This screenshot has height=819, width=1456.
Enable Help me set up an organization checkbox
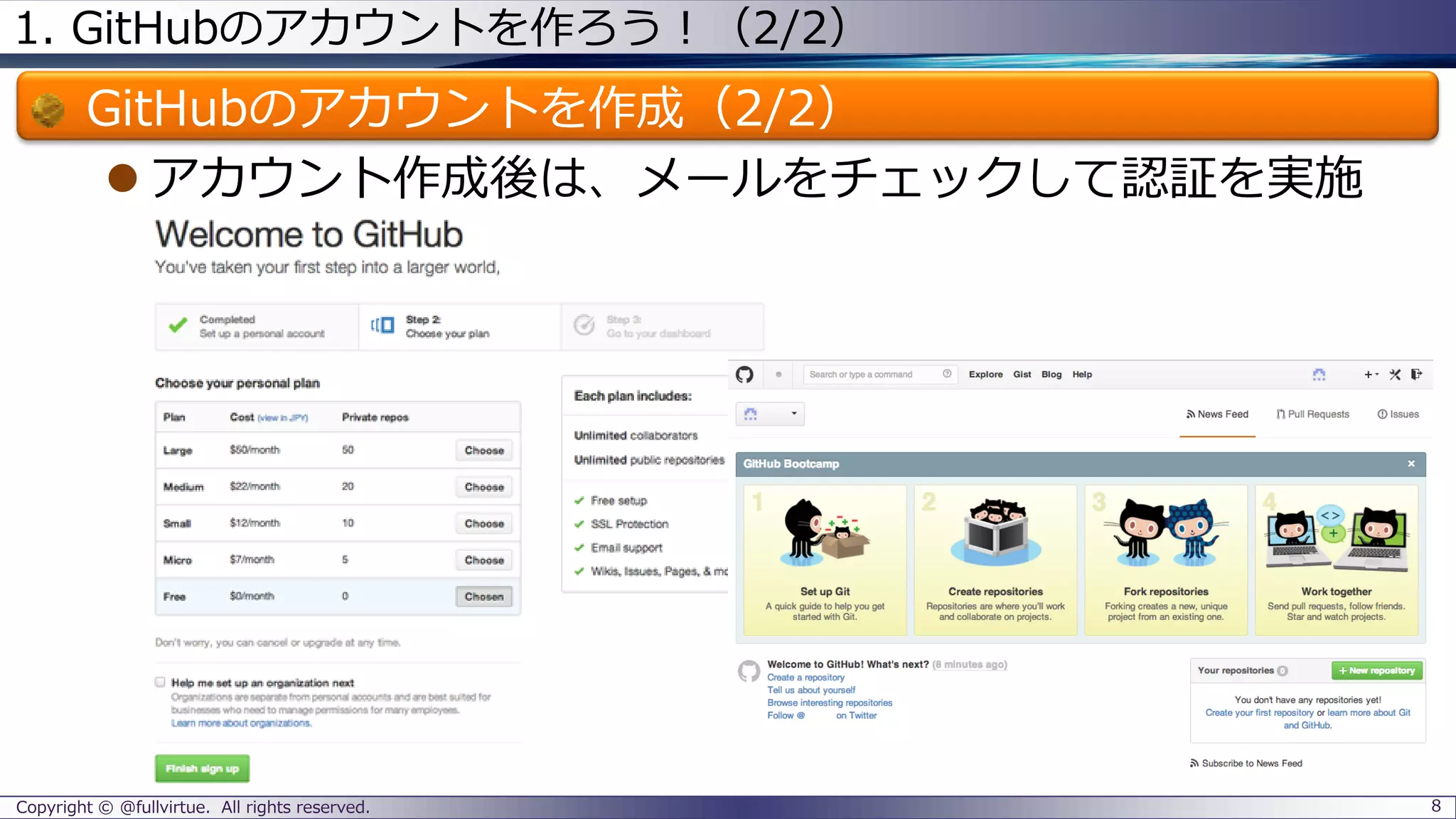[x=160, y=682]
